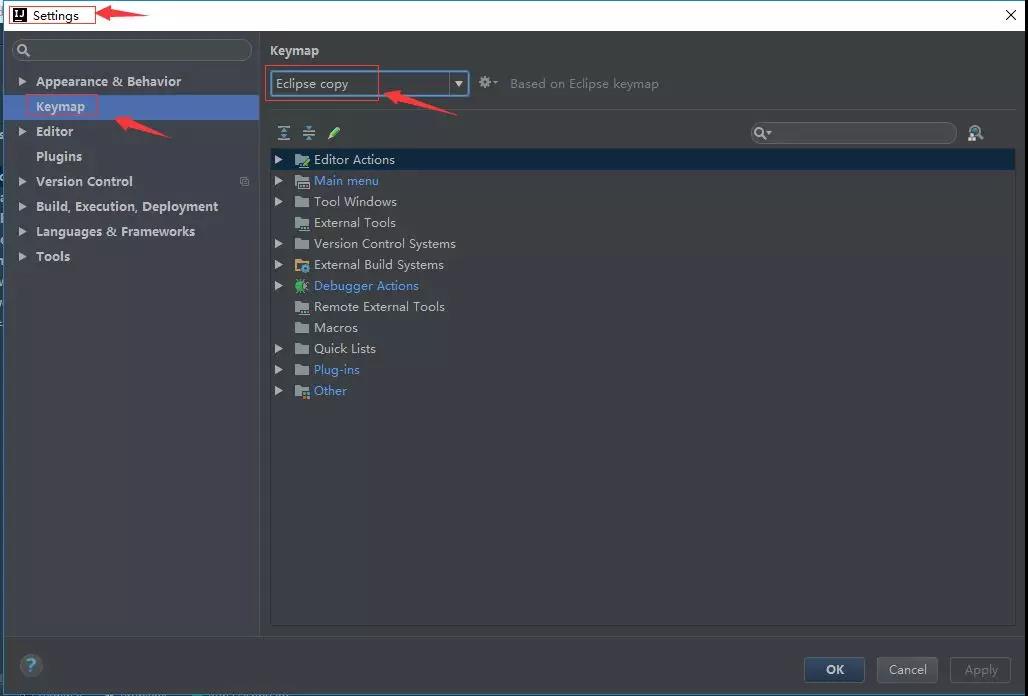
Task: Click the Cancel button
Action: (906, 670)
